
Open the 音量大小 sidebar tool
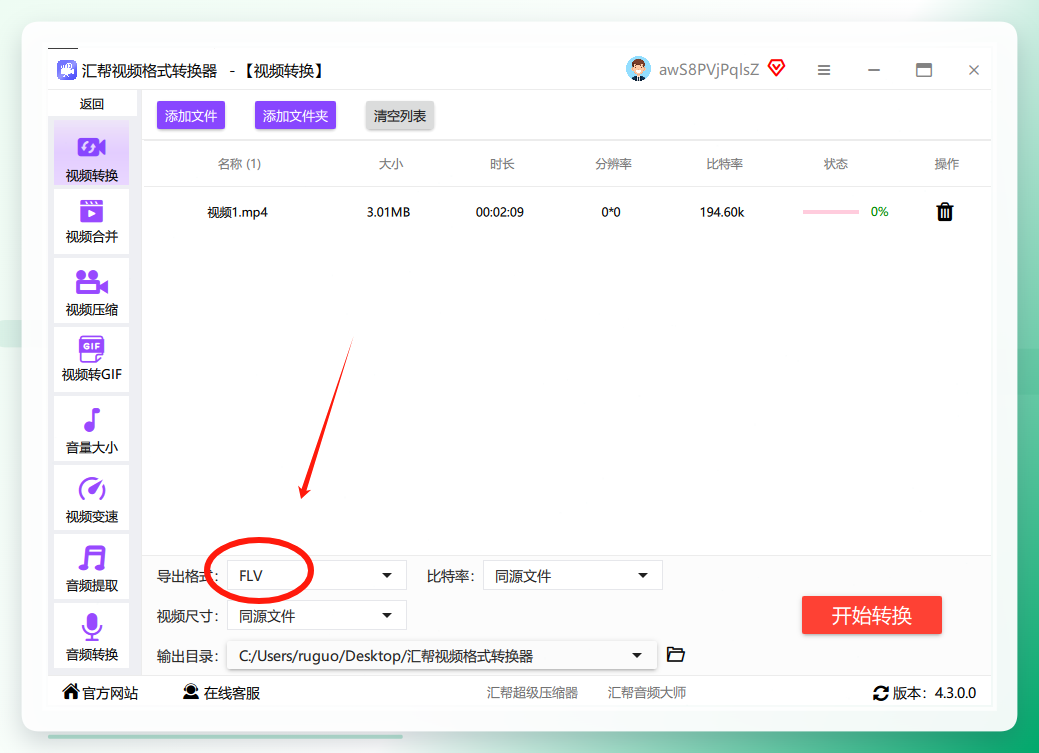(91, 429)
